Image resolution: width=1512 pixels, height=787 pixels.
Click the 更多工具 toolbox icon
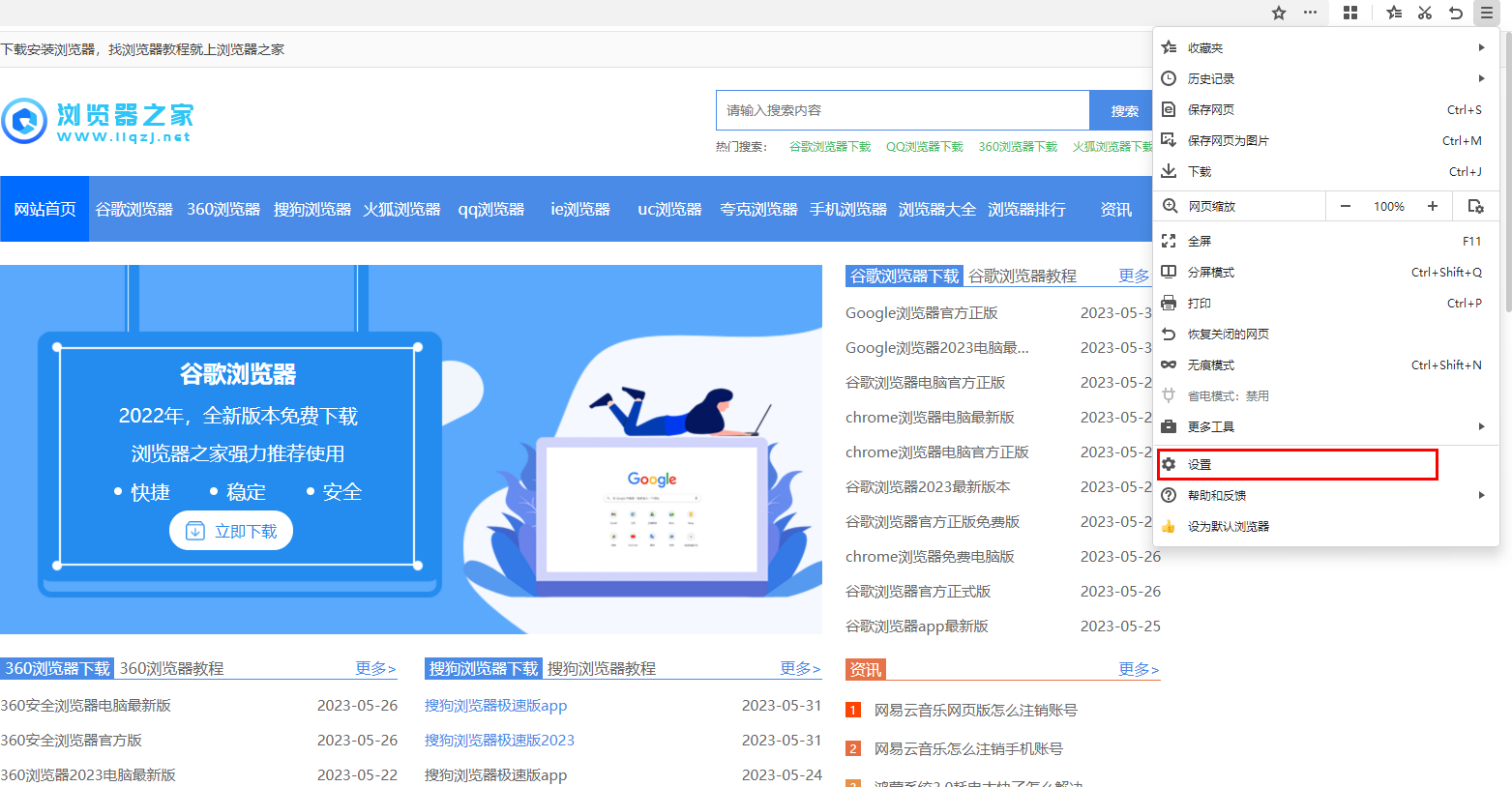pos(1169,426)
